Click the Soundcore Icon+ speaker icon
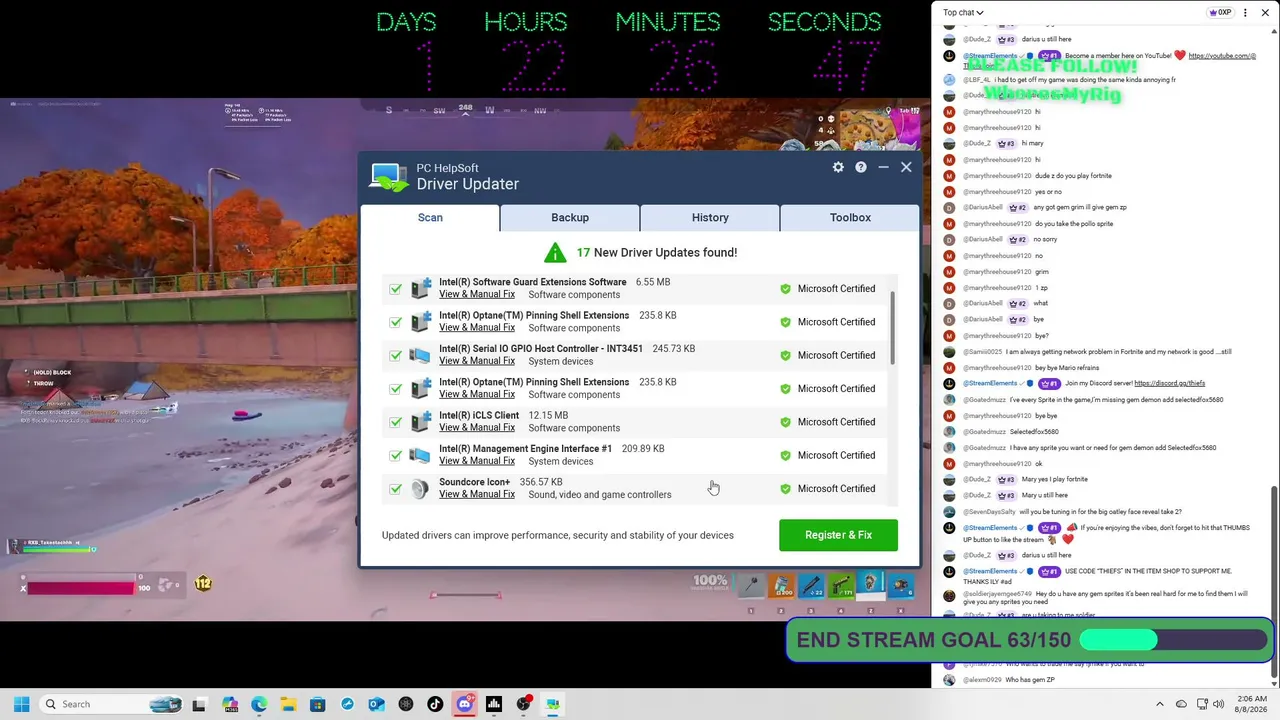Image resolution: width=1280 pixels, height=720 pixels. click(420, 488)
